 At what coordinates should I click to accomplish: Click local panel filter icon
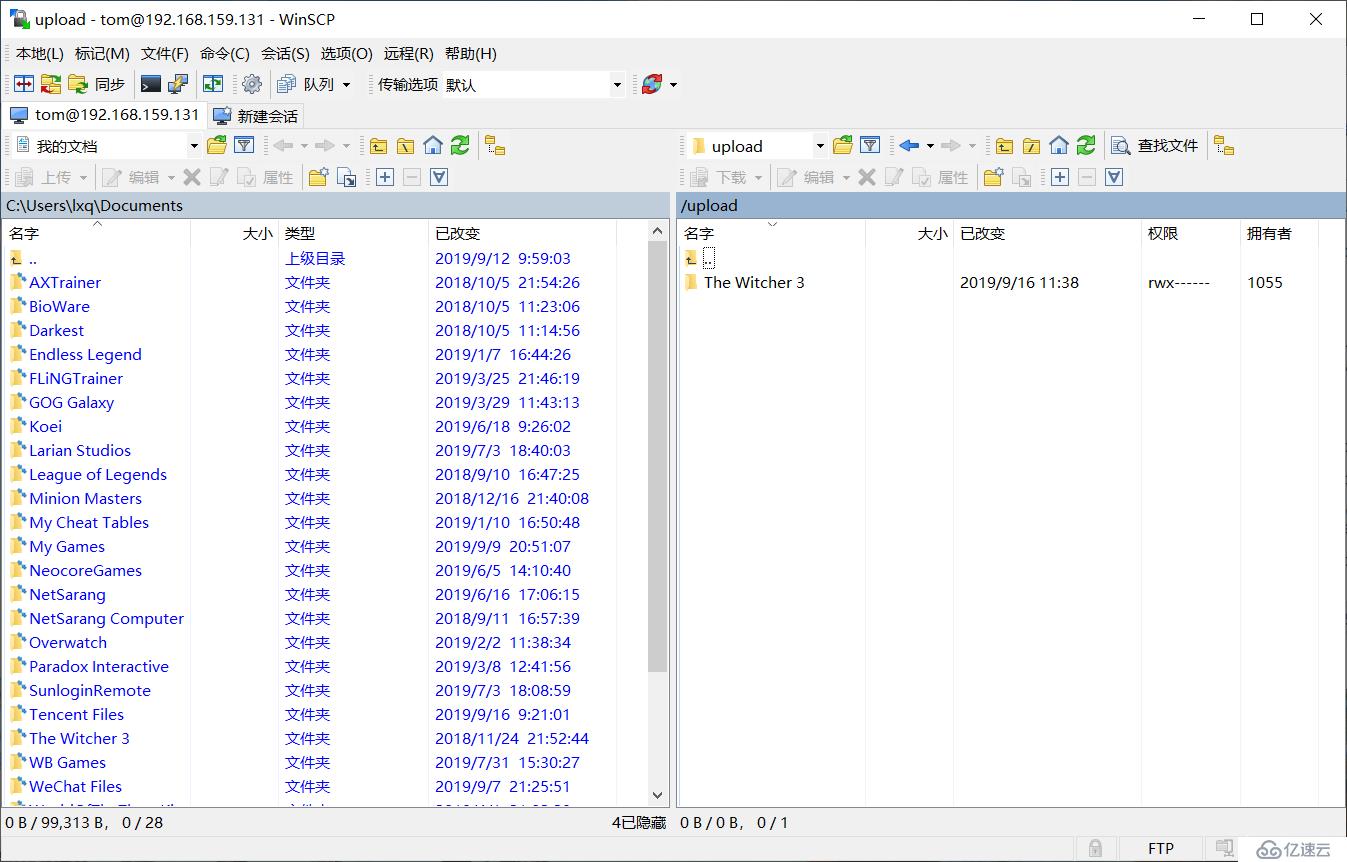[244, 146]
